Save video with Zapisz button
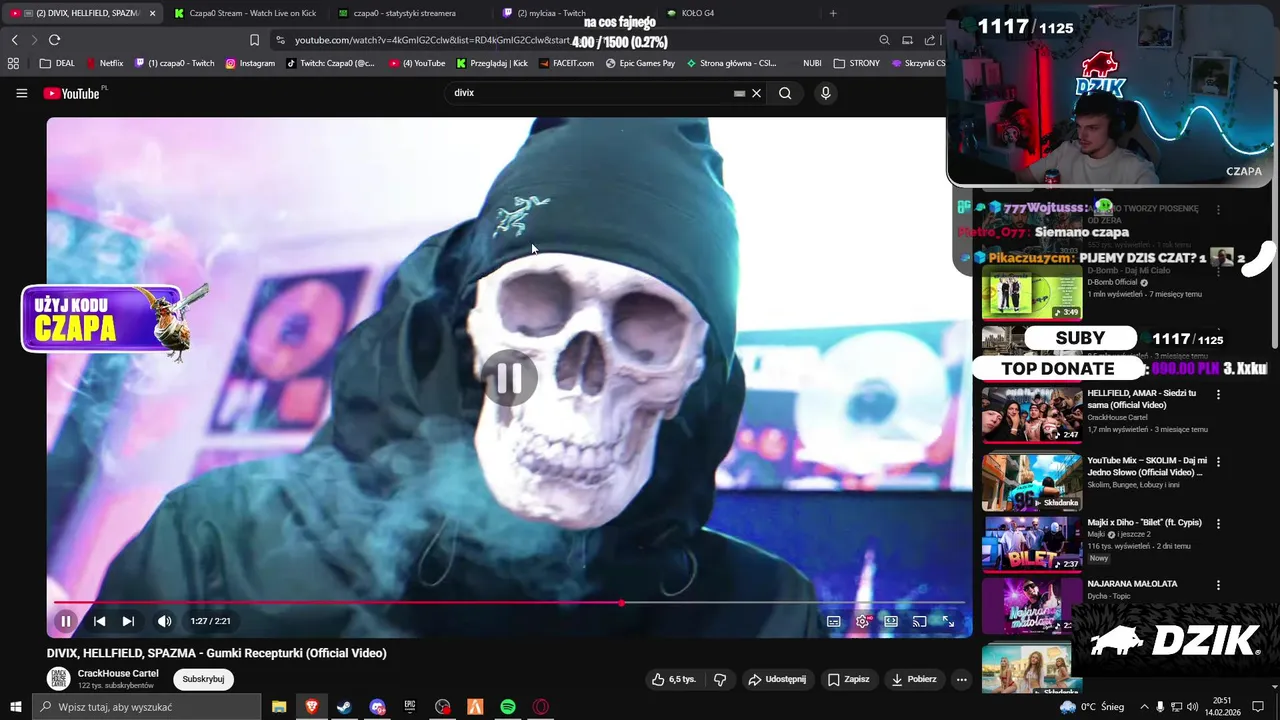The height and width of the screenshot is (720, 1280). (x=848, y=679)
